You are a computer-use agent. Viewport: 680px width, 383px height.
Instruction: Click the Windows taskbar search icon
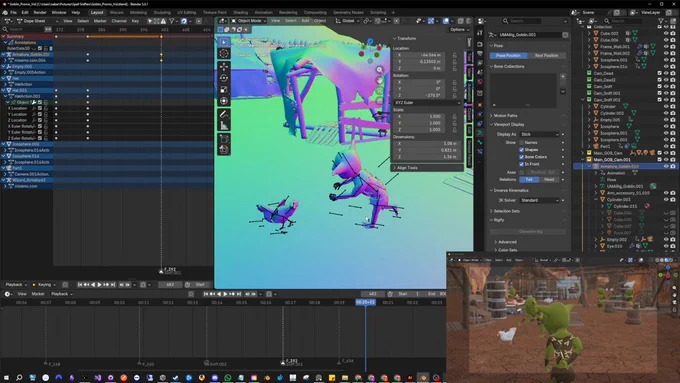click(19, 377)
